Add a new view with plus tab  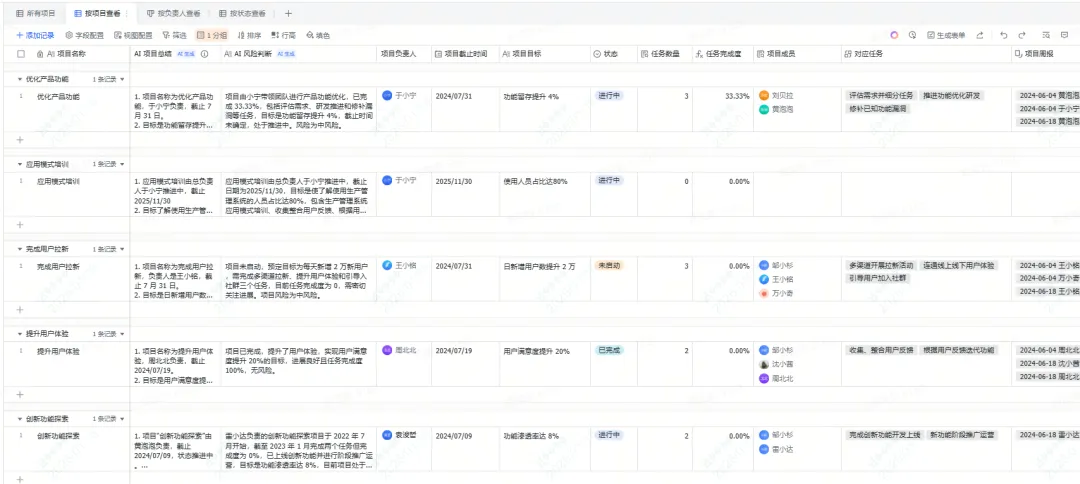[288, 13]
